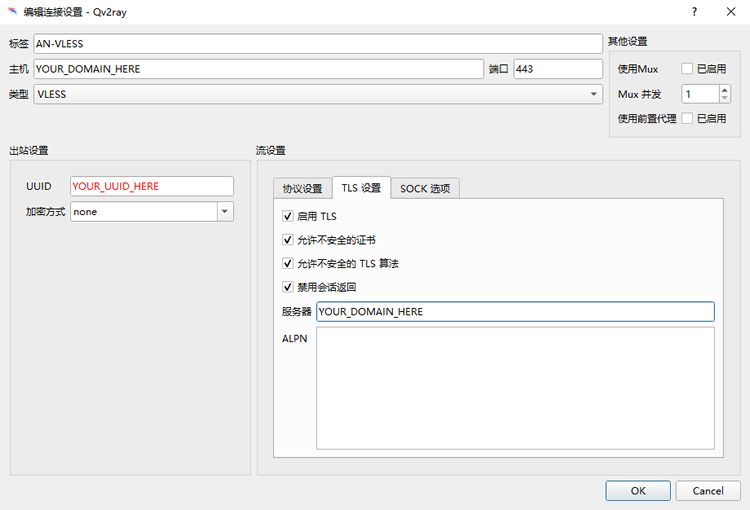Image resolution: width=750 pixels, height=510 pixels.
Task: Click the Qv2ray app icon in title bar
Action: coord(12,11)
